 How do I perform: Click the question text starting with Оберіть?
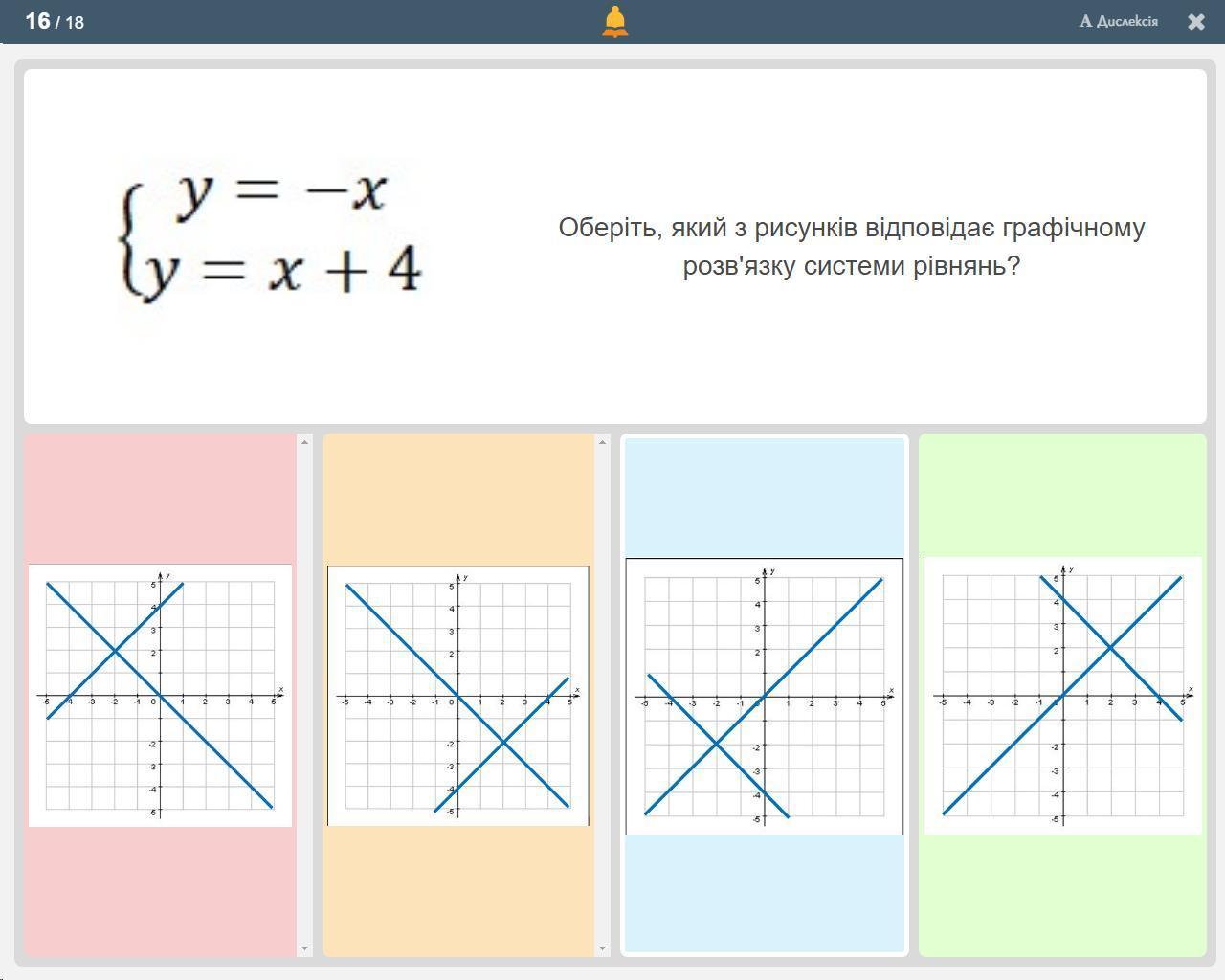coord(851,246)
